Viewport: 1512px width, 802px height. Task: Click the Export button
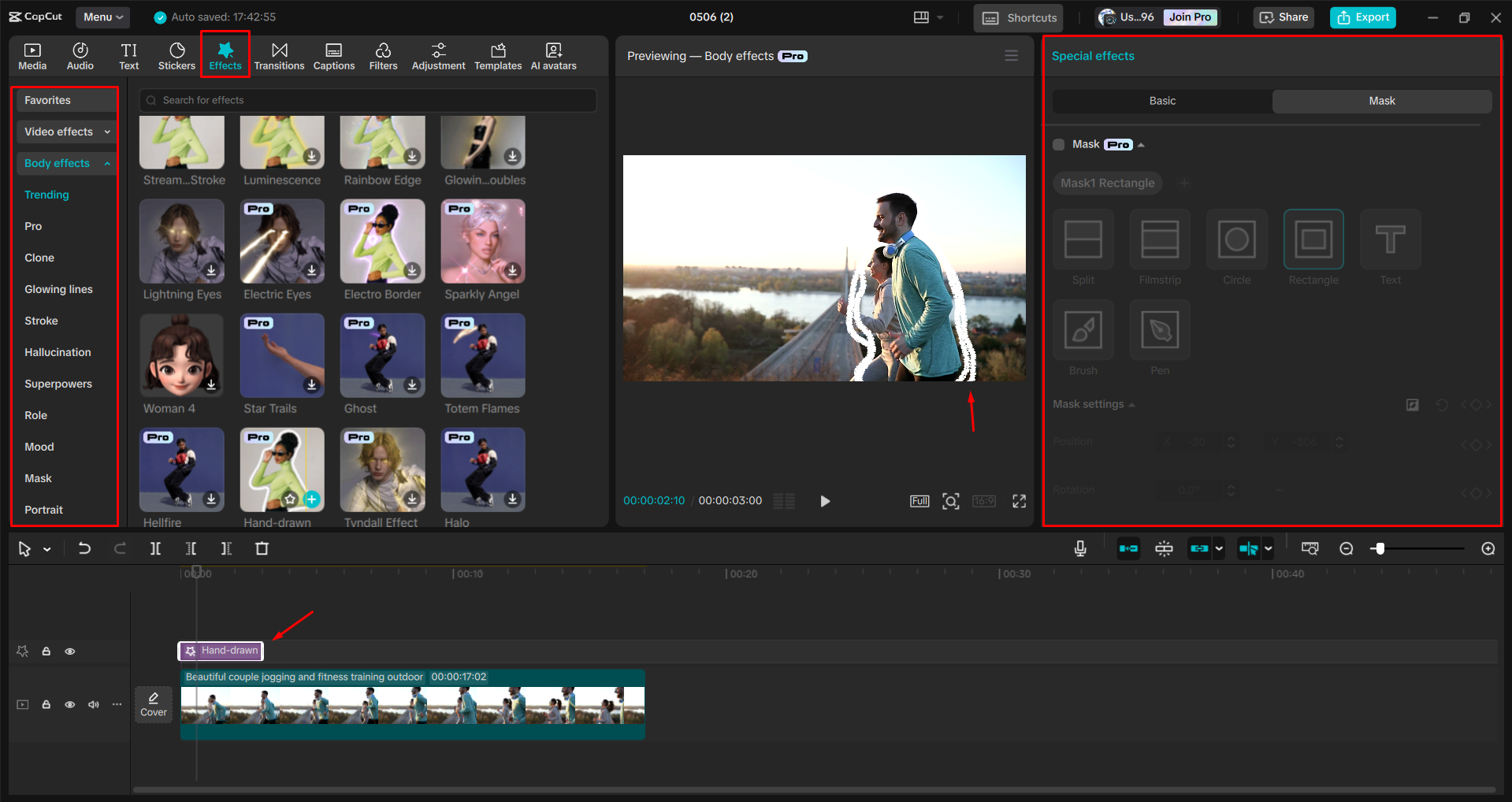(1362, 17)
